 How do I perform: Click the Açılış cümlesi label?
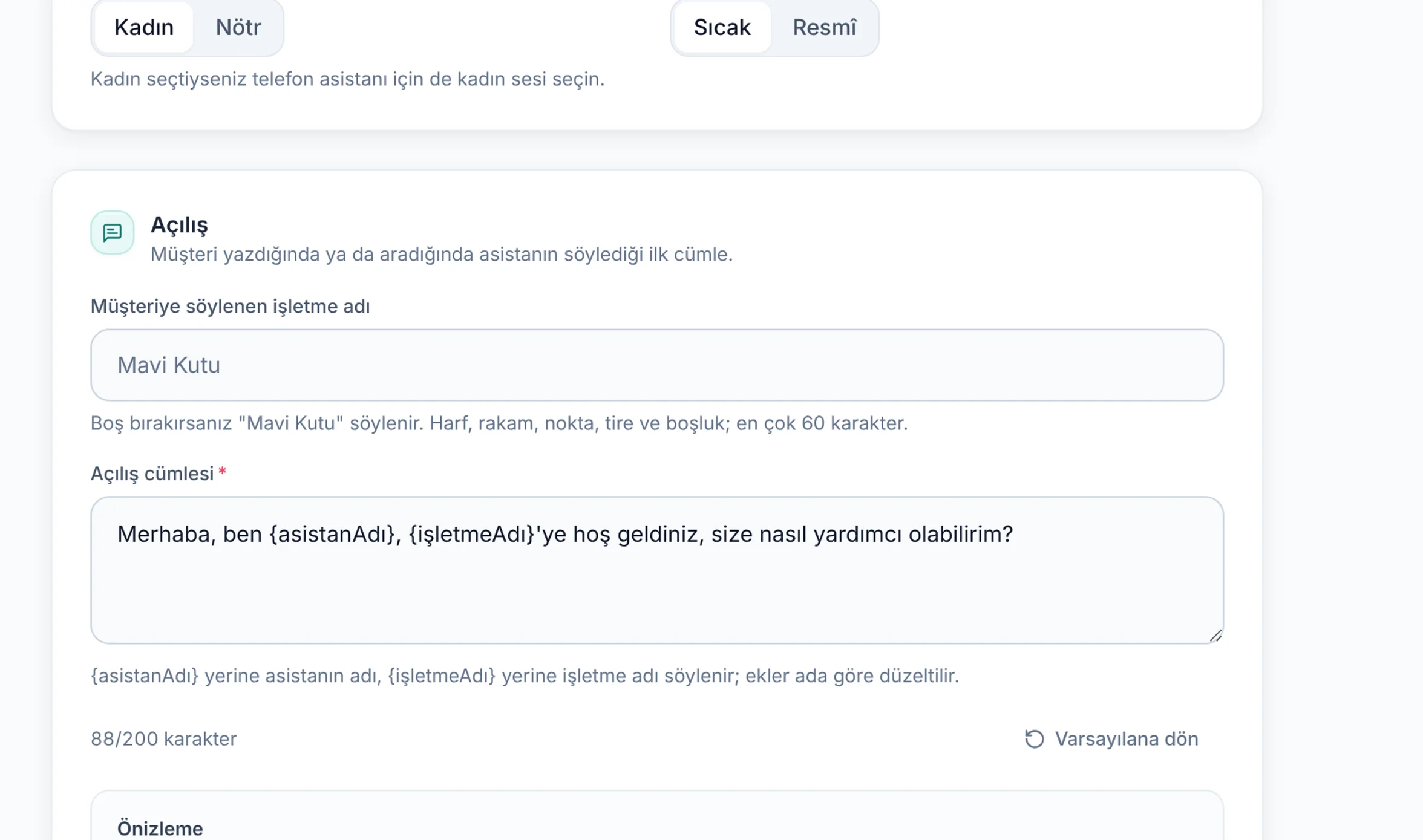point(152,474)
